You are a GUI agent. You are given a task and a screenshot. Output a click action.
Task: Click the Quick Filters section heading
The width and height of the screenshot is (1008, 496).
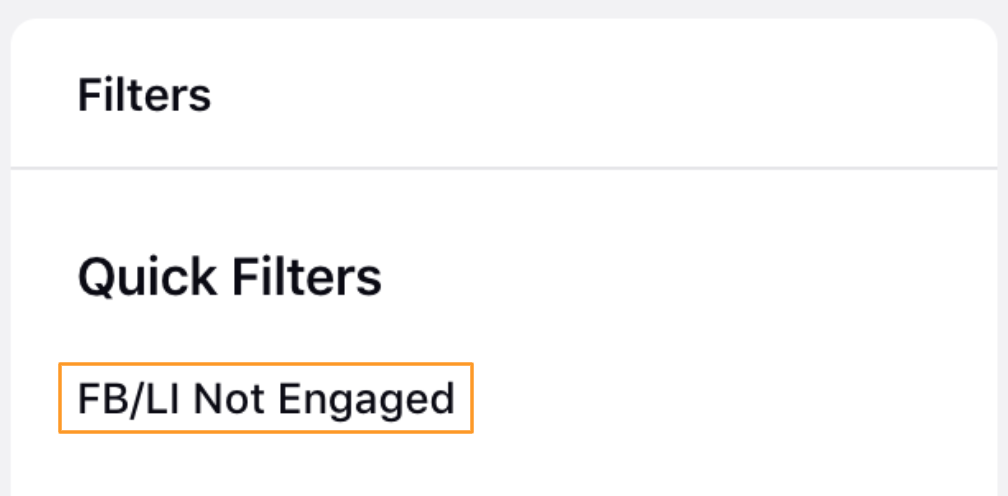click(x=230, y=278)
